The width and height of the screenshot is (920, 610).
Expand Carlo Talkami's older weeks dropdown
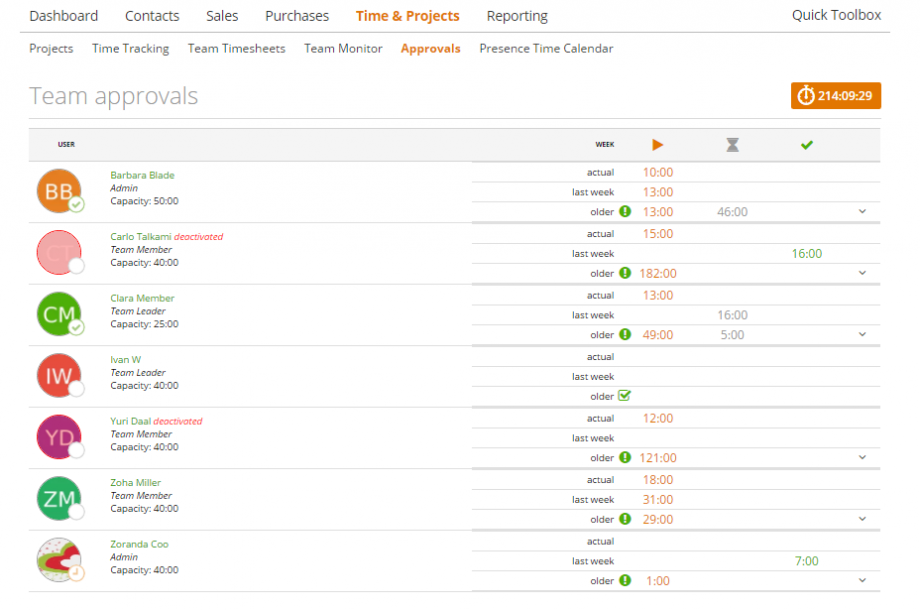(861, 273)
